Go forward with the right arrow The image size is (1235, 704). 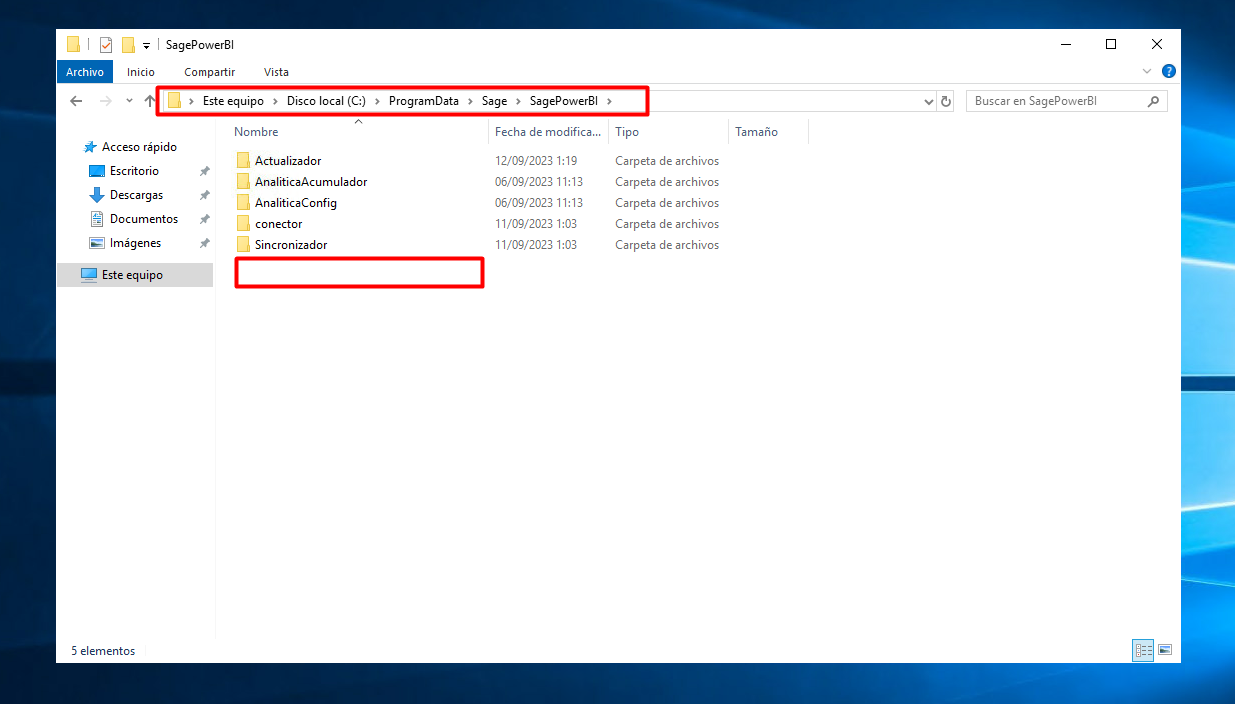coord(106,101)
